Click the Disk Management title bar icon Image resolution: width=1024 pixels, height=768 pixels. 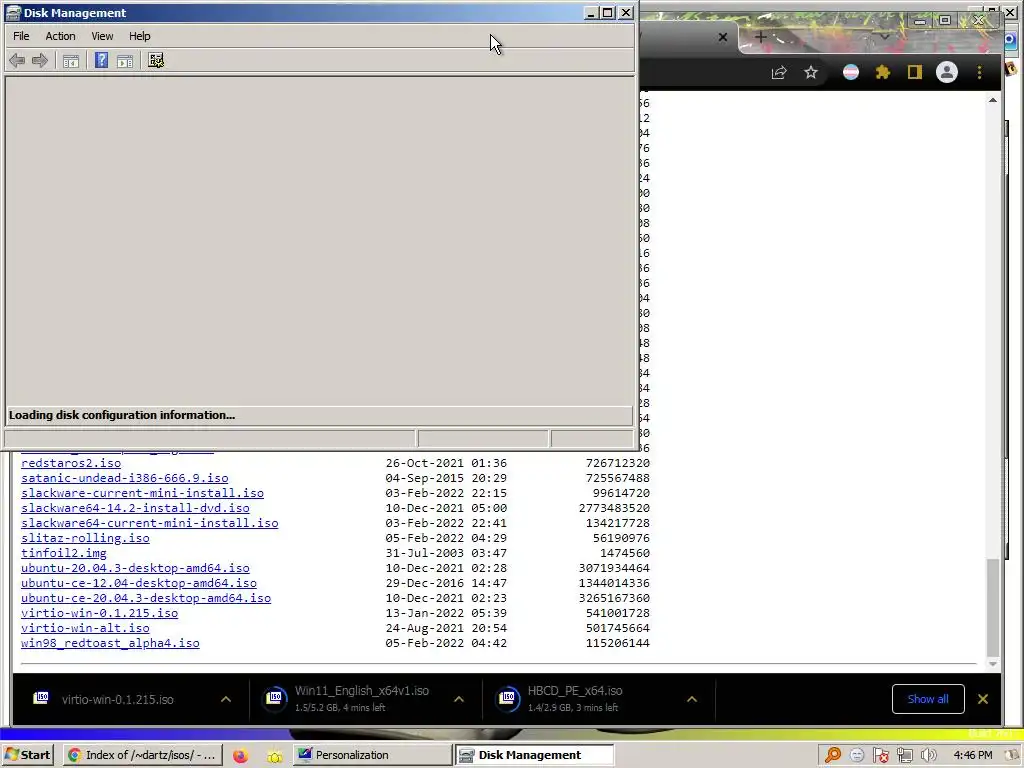(13, 12)
